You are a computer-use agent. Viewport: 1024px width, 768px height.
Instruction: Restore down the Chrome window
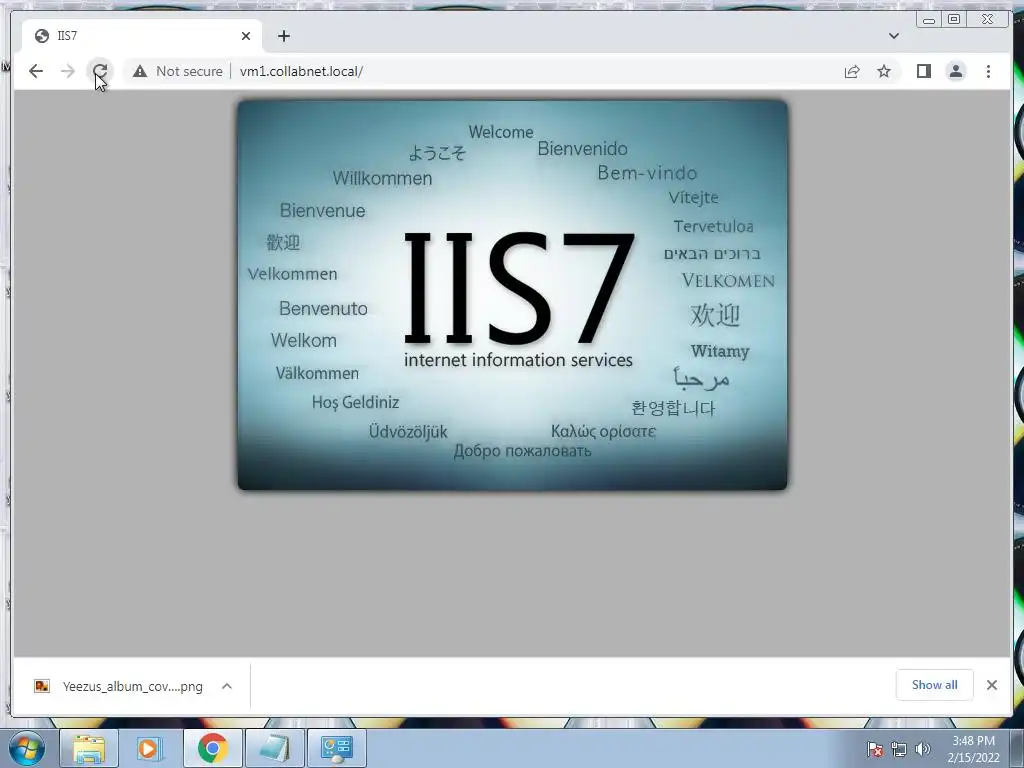pos(954,20)
